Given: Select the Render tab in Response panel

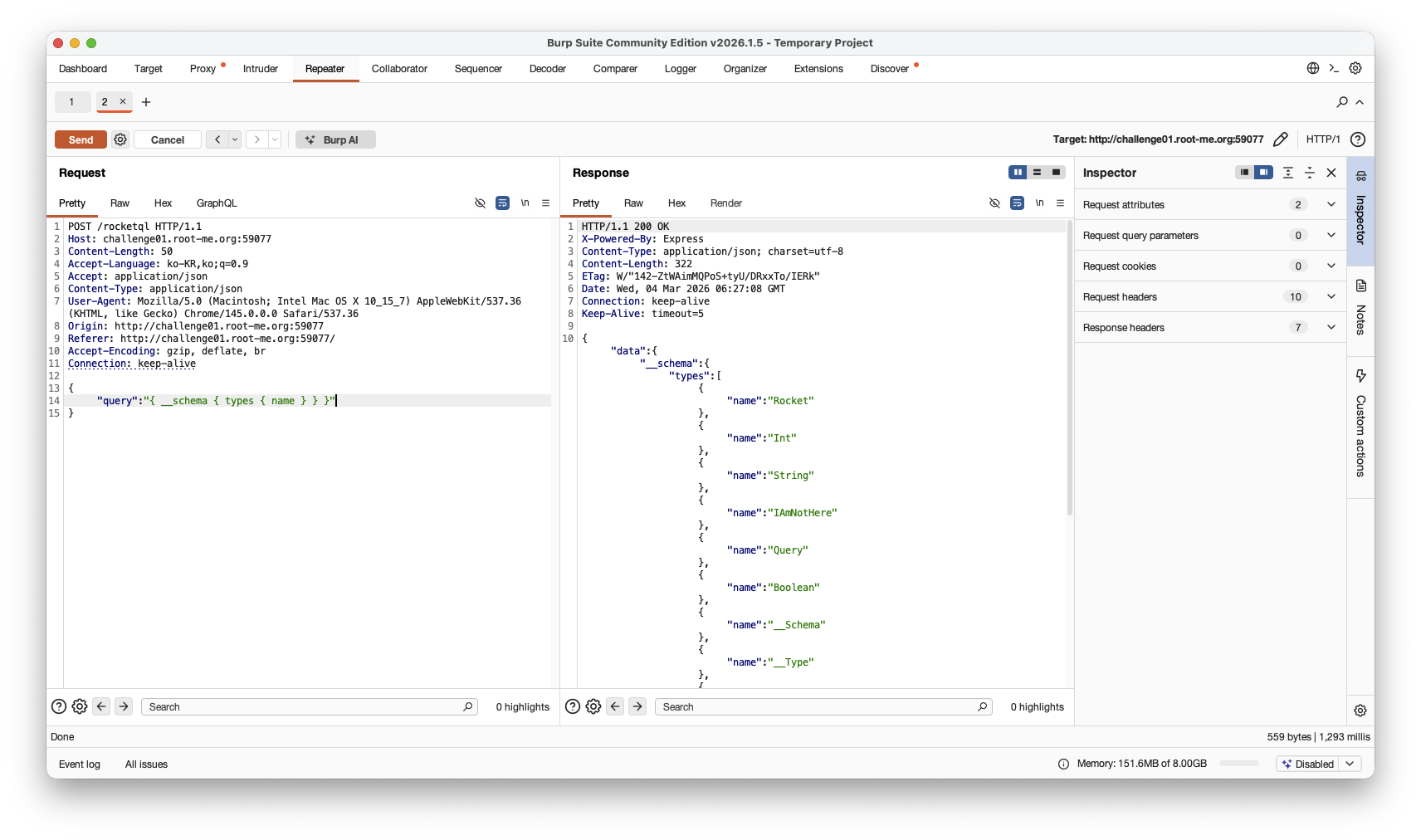Looking at the screenshot, I should (x=726, y=203).
